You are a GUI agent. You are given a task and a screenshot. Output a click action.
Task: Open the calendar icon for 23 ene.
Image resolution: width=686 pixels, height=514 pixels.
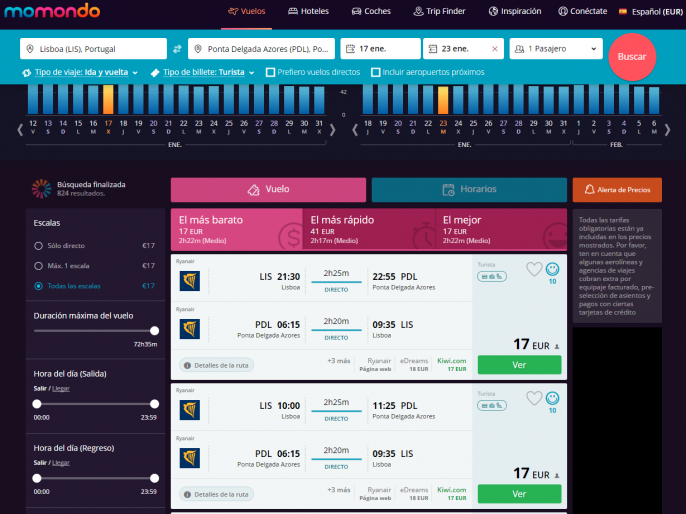(432, 49)
